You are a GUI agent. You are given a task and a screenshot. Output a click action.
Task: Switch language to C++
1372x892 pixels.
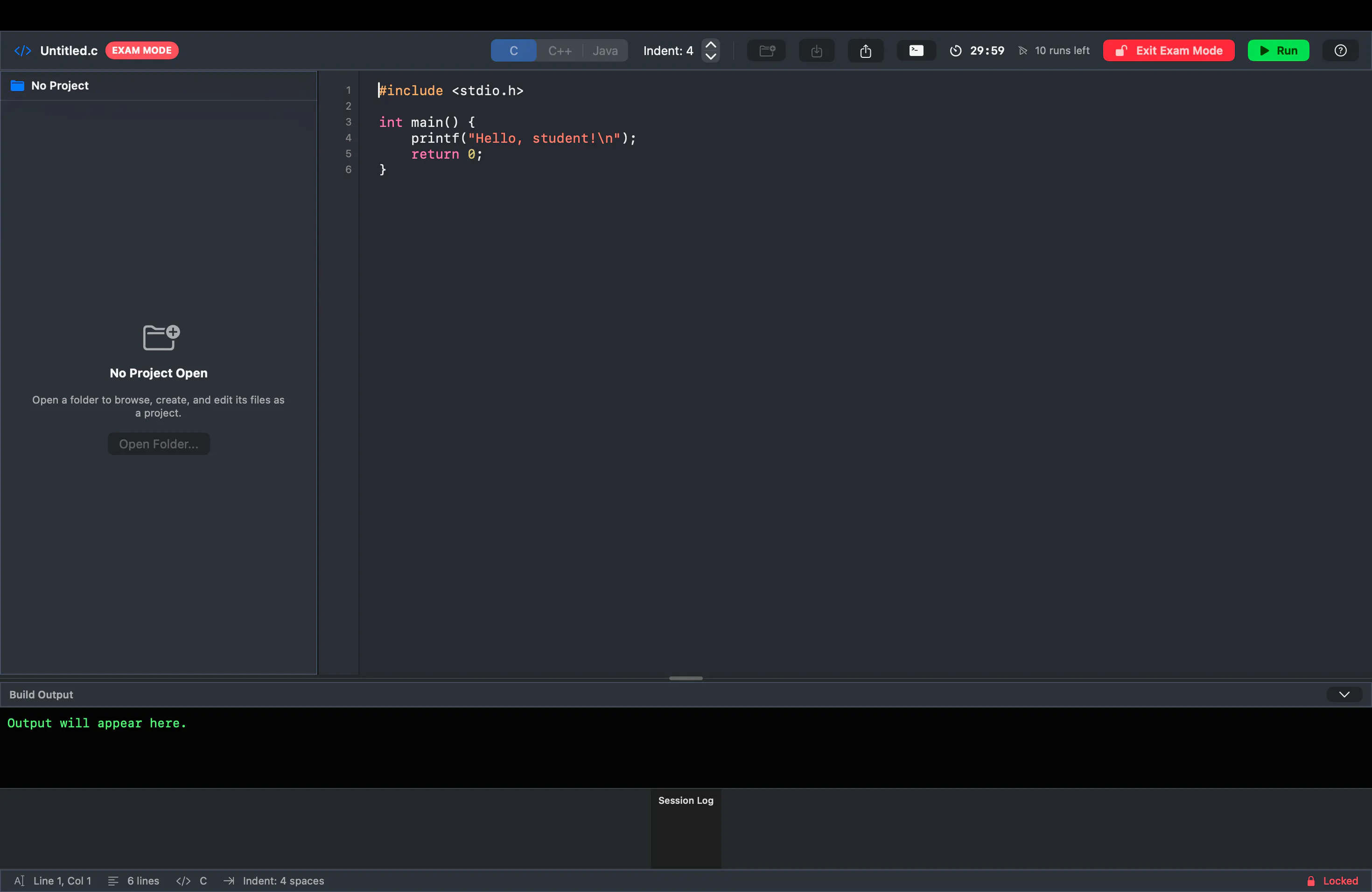559,51
